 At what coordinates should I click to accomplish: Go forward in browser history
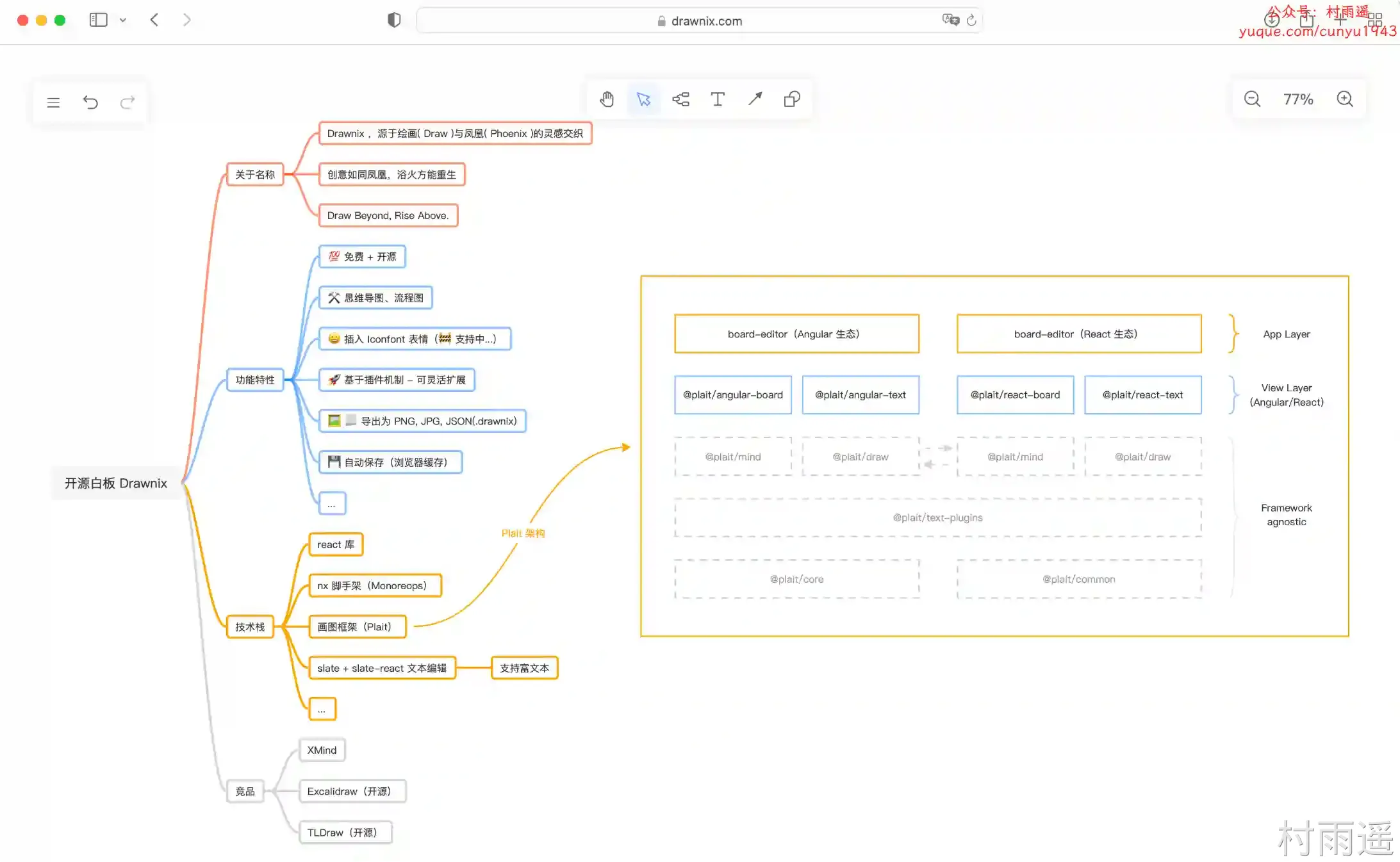coord(186,20)
